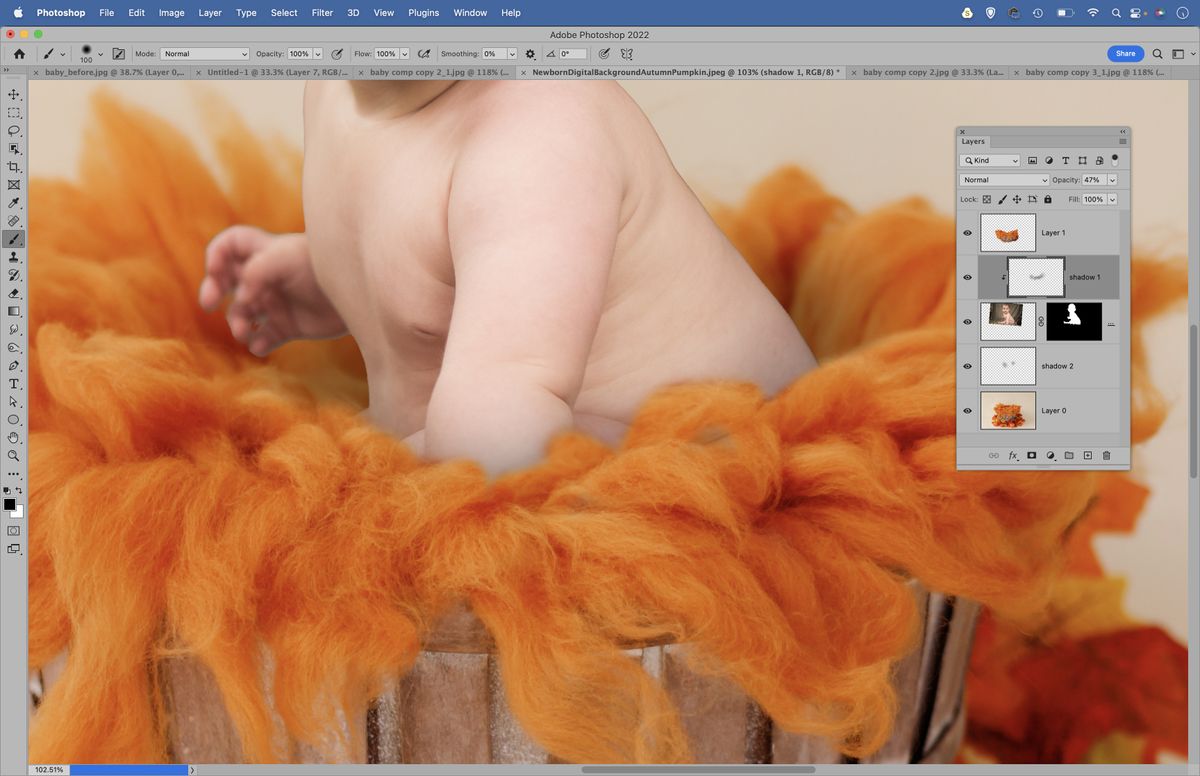Open brush Opacity slider dropdown

click(x=318, y=54)
